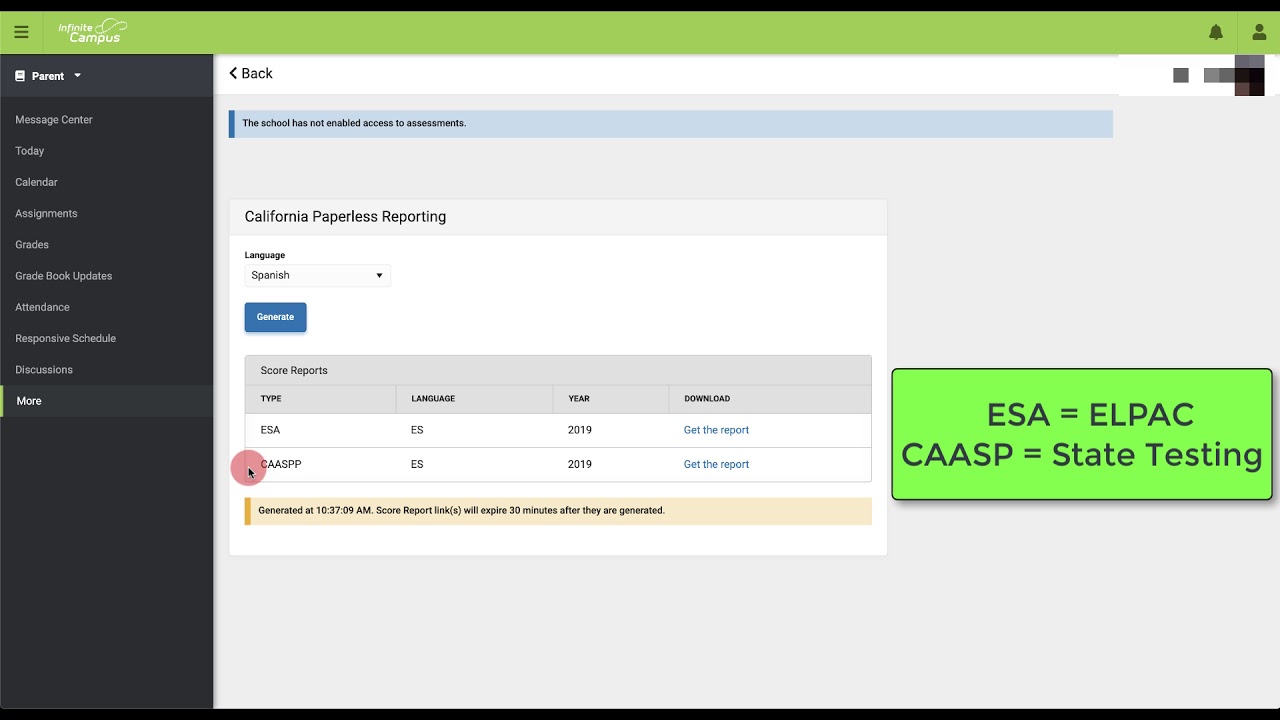Open Attendance from sidebar

42,307
